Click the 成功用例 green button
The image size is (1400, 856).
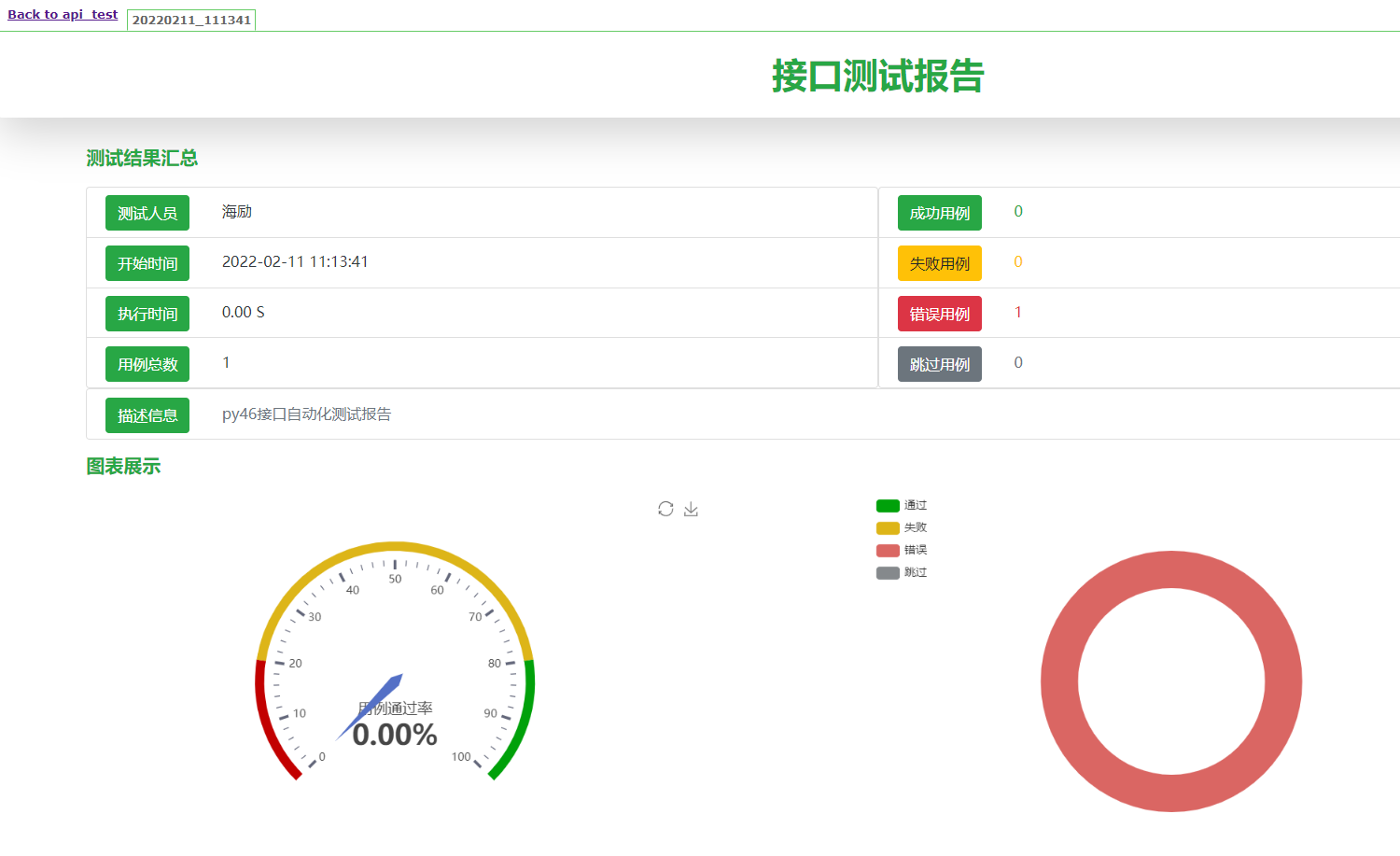pos(939,213)
